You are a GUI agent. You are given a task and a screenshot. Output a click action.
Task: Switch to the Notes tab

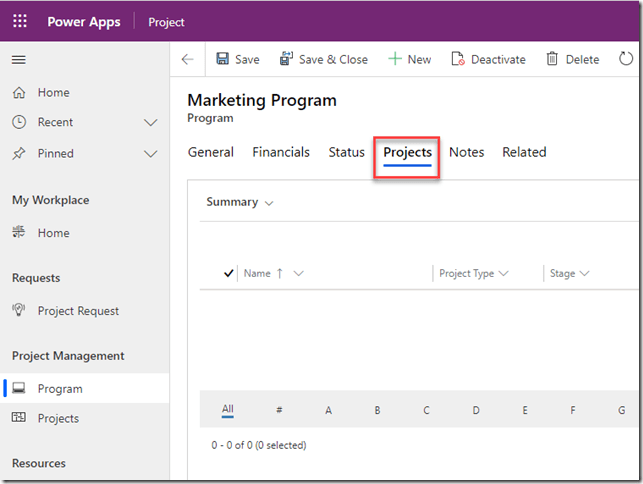pos(466,152)
